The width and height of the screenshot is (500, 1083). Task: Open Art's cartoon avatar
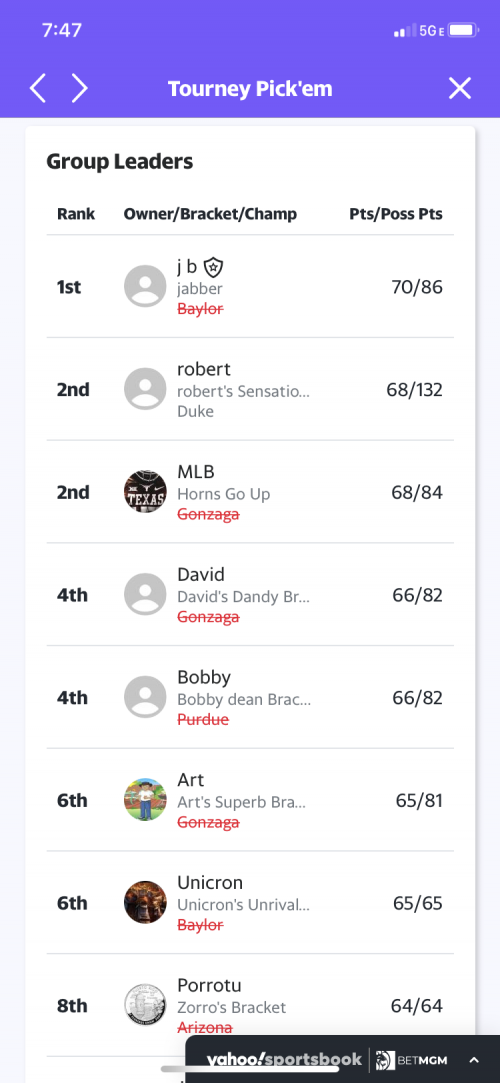click(145, 800)
